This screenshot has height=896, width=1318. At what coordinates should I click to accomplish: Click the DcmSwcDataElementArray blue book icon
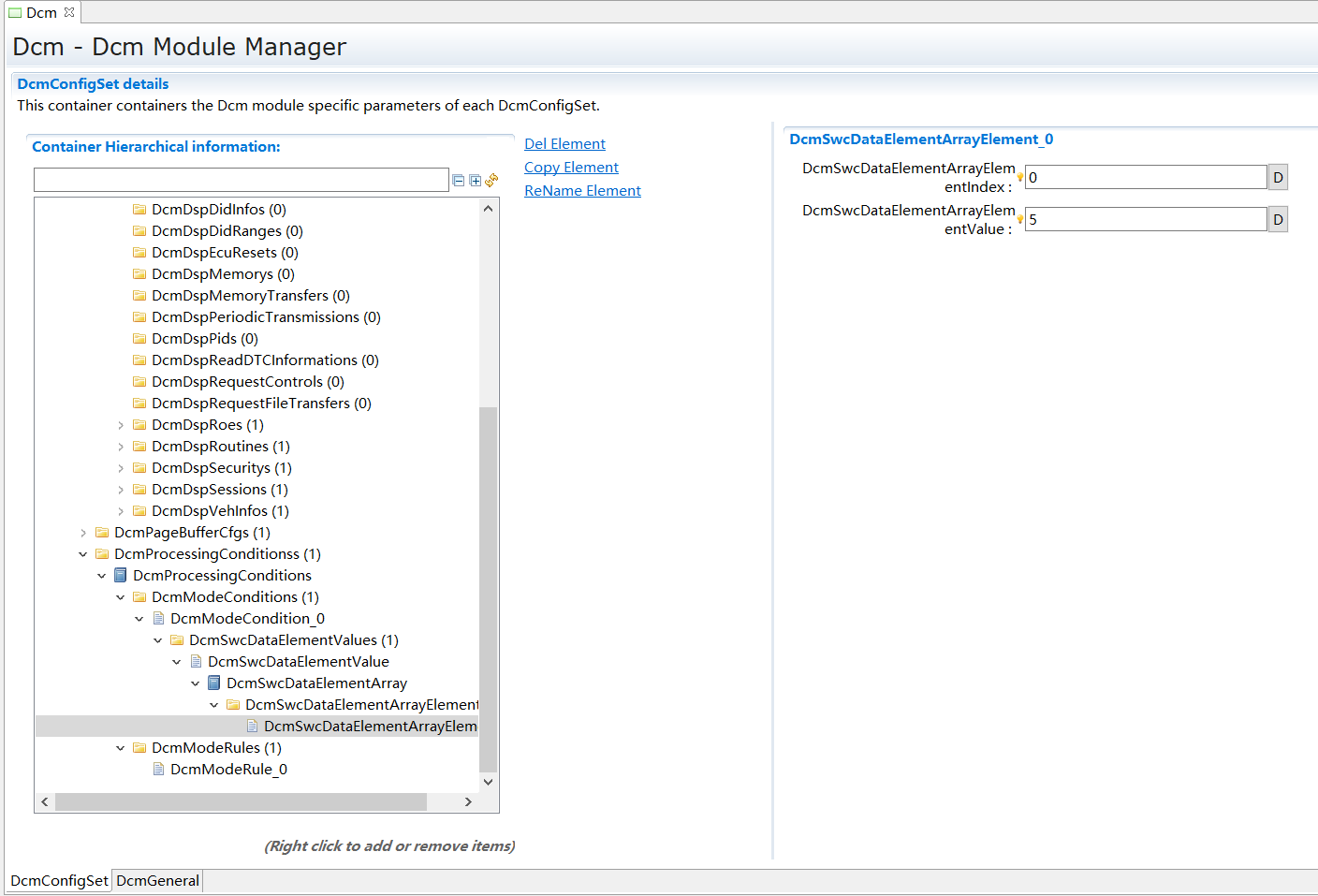tap(214, 683)
